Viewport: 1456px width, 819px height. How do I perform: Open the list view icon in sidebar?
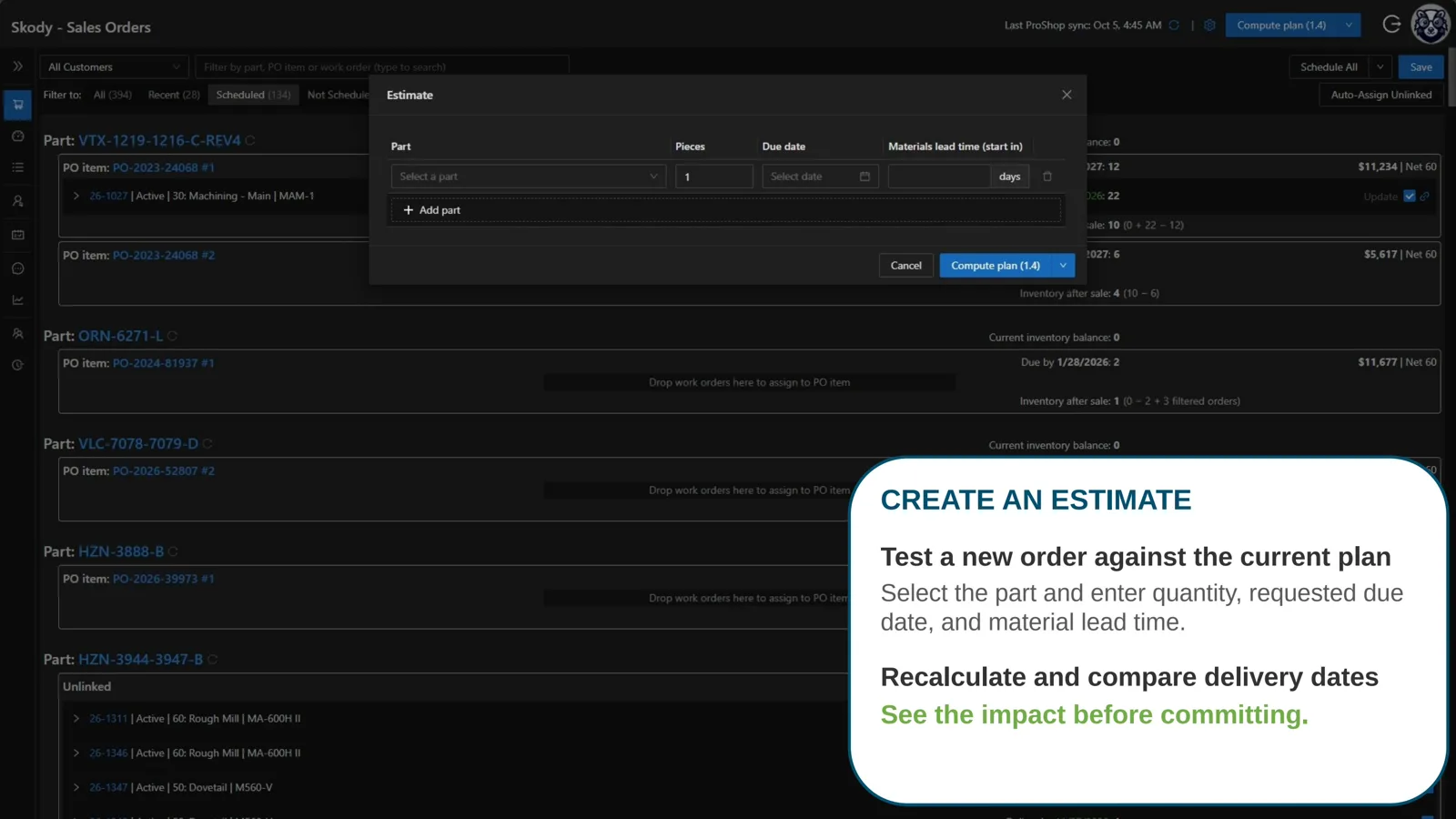tap(17, 167)
